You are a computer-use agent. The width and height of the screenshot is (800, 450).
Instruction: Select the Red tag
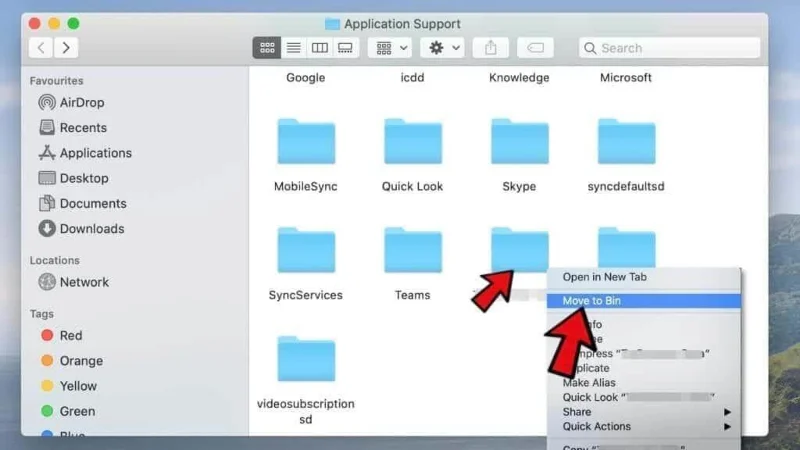coord(61,336)
